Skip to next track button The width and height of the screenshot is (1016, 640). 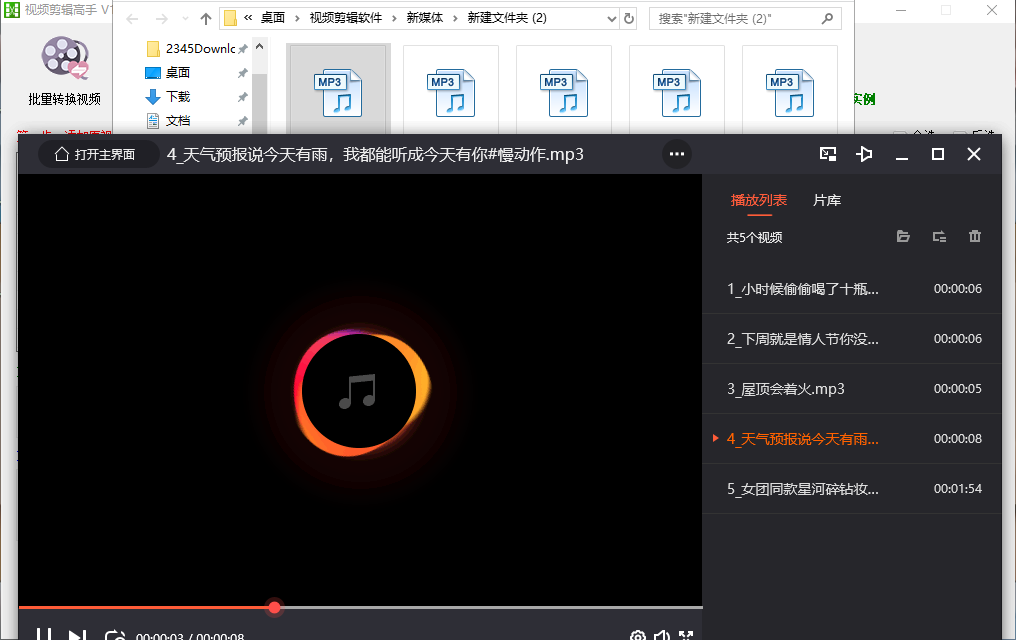click(77, 635)
